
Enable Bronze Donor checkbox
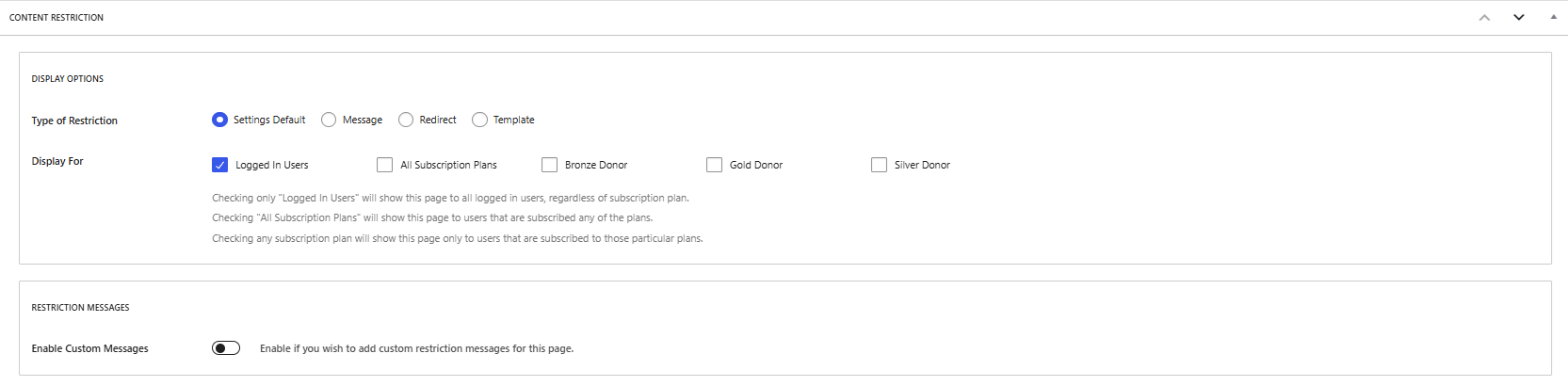coord(549,165)
